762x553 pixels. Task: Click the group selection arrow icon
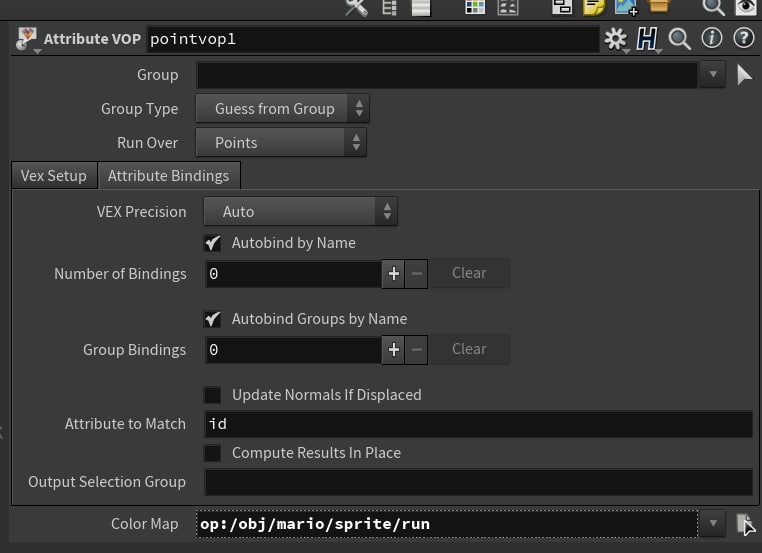tap(744, 75)
